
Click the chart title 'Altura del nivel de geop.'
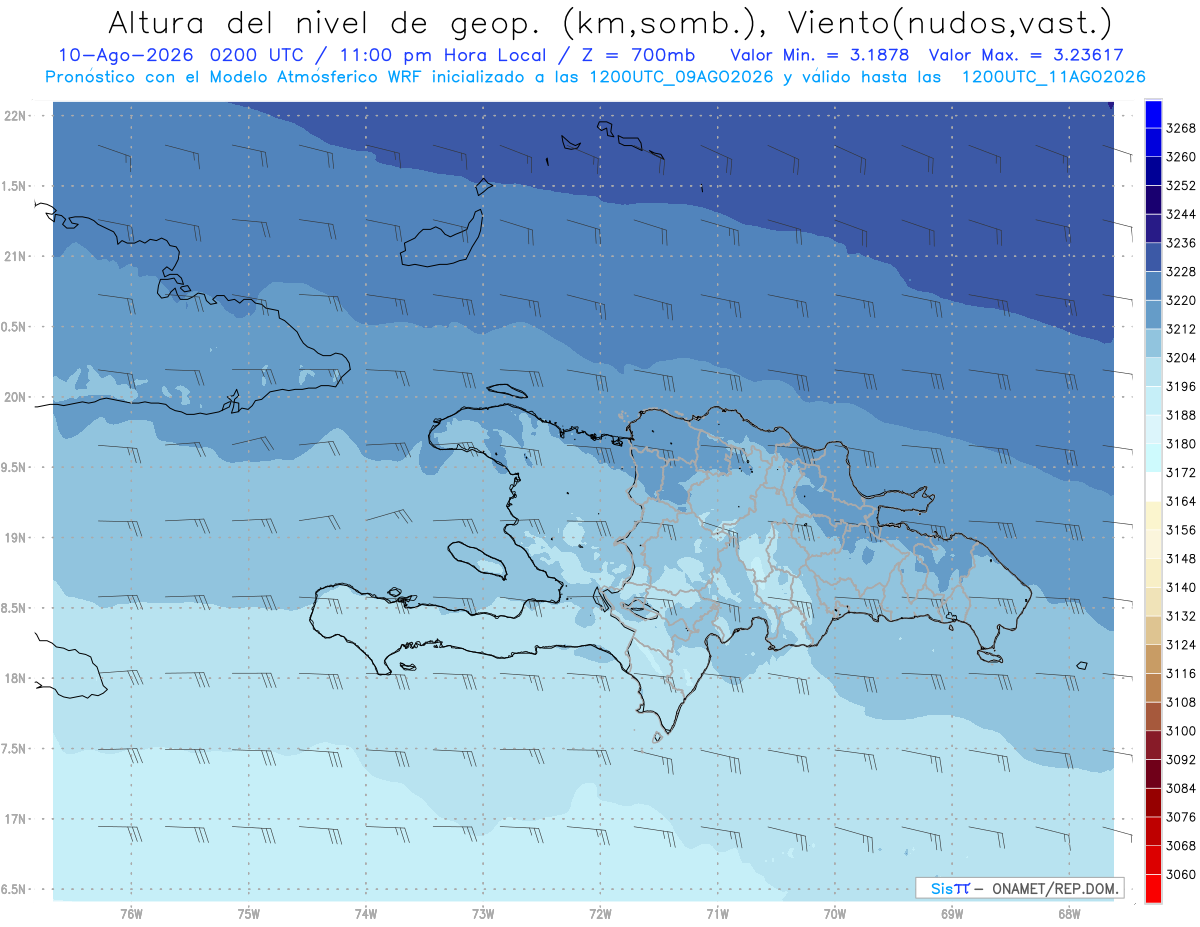tap(326, 22)
